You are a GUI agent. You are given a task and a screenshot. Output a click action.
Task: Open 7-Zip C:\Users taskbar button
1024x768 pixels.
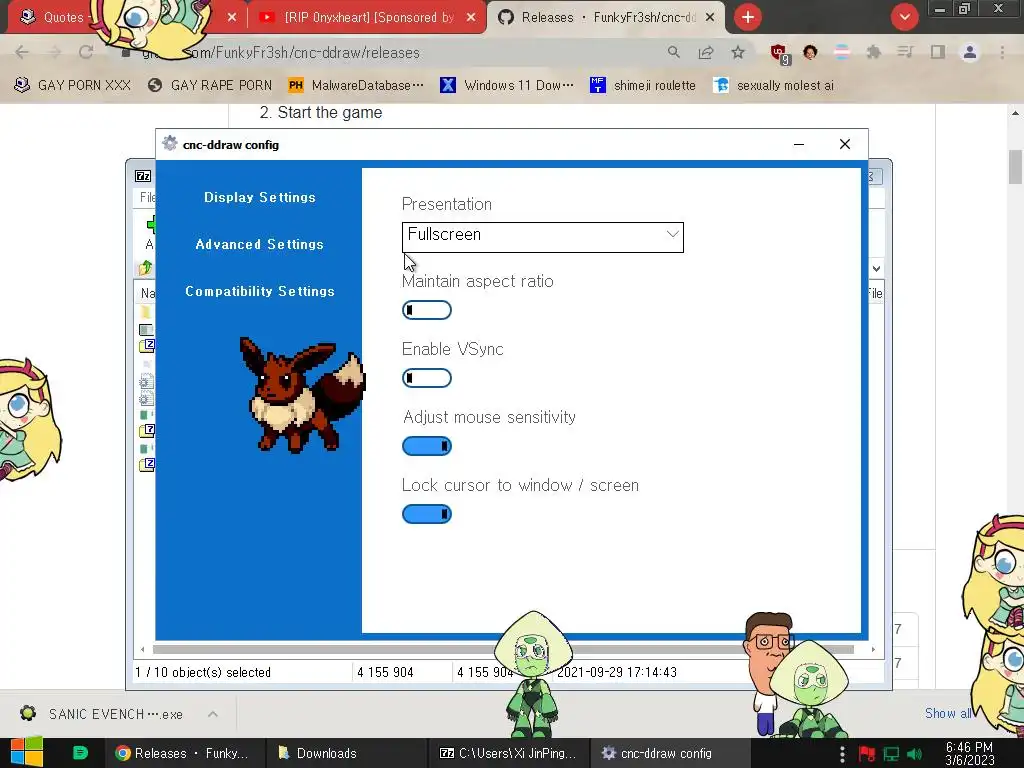507,753
